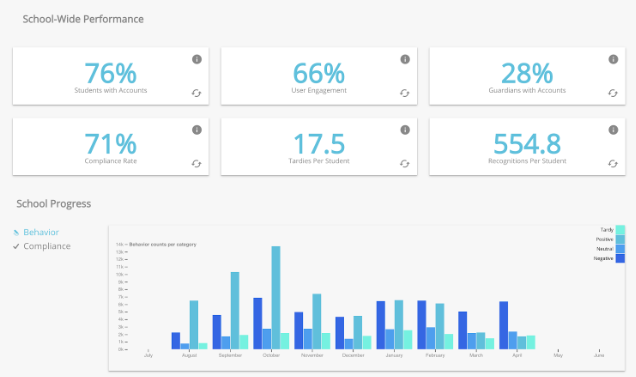Click the 76% Students with Accounts value

click(110, 73)
